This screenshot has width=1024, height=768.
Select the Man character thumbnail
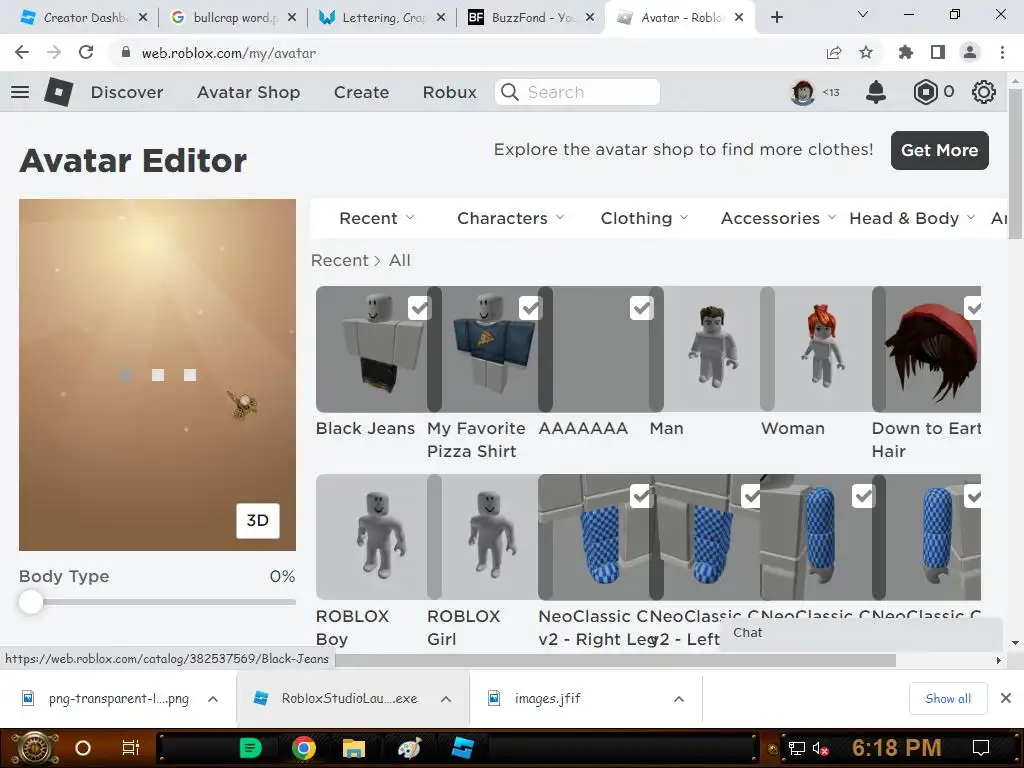coord(712,349)
